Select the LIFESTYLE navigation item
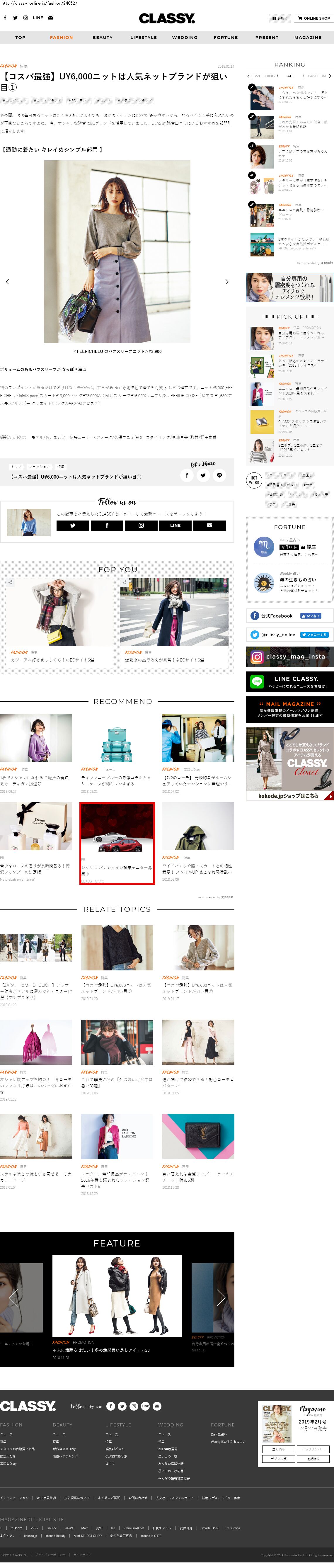334x1568 pixels. pos(144,38)
